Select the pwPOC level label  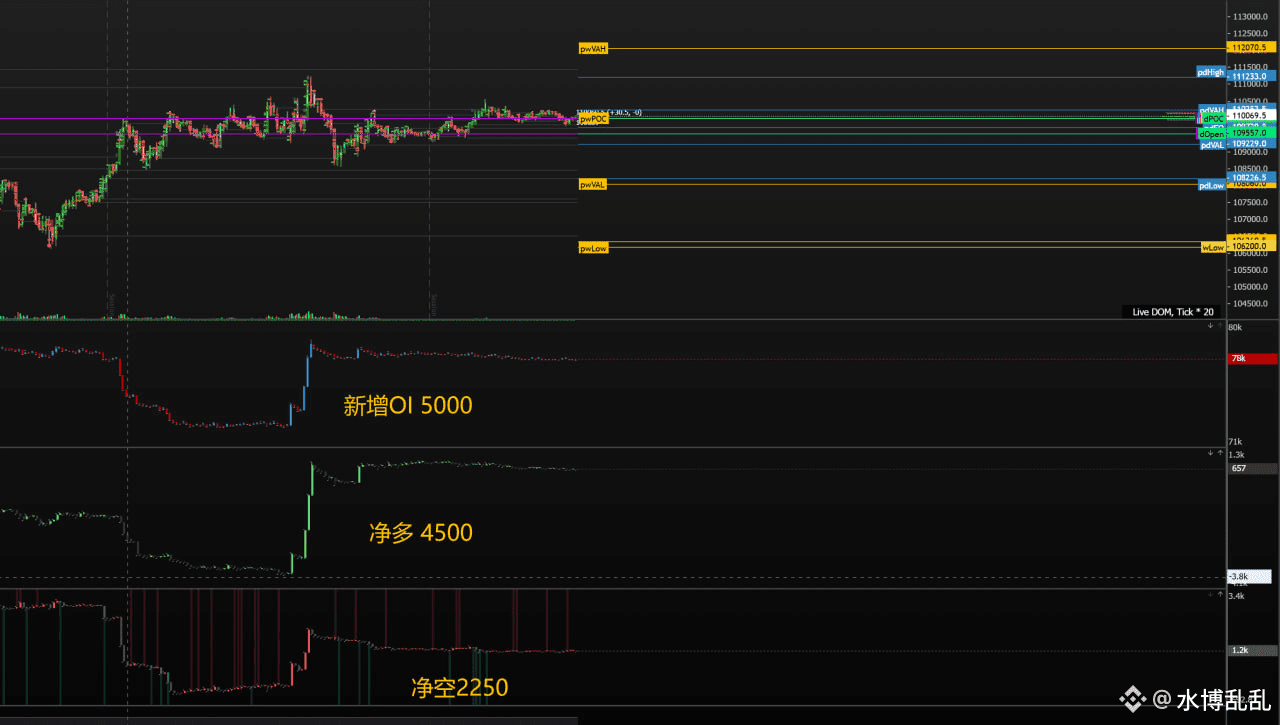point(593,119)
